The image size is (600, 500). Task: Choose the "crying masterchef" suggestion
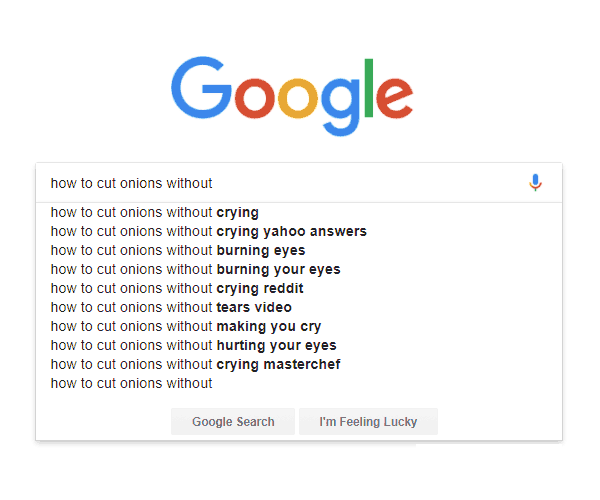[195, 364]
